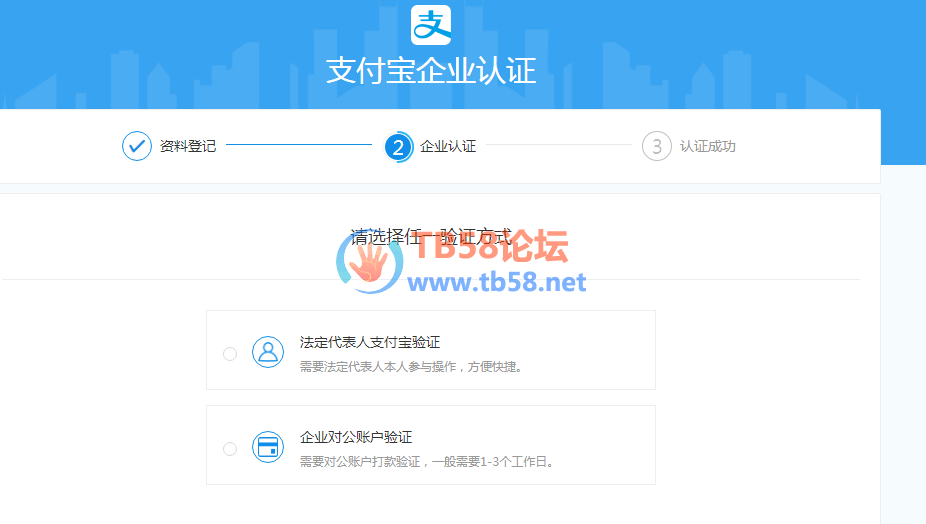Select the 法定代表人支付宝验证 radio button

click(x=230, y=354)
